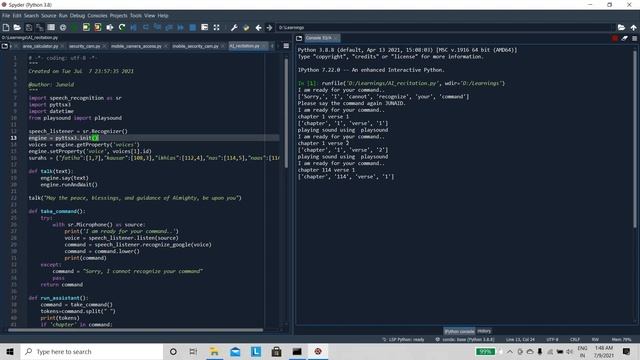Open file using toolbar folder icon
Screen dimensions: 640x360
point(17,27)
